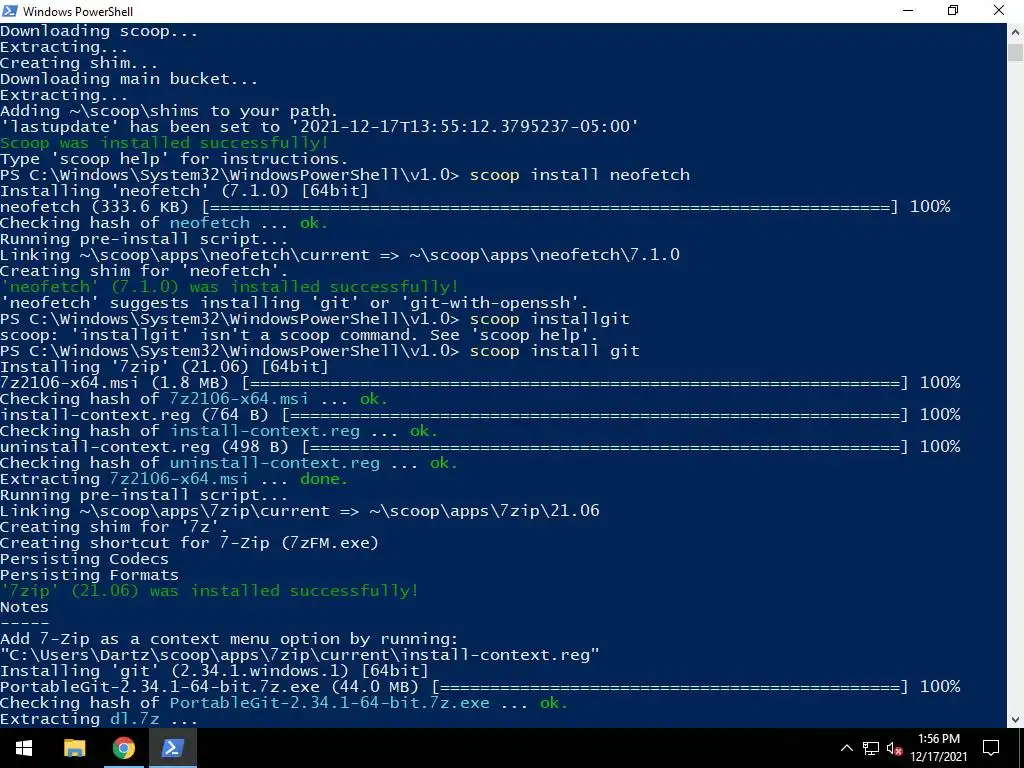The width and height of the screenshot is (1024, 768).
Task: Click the 'lastupdate' has been set line
Action: [x=319, y=127]
